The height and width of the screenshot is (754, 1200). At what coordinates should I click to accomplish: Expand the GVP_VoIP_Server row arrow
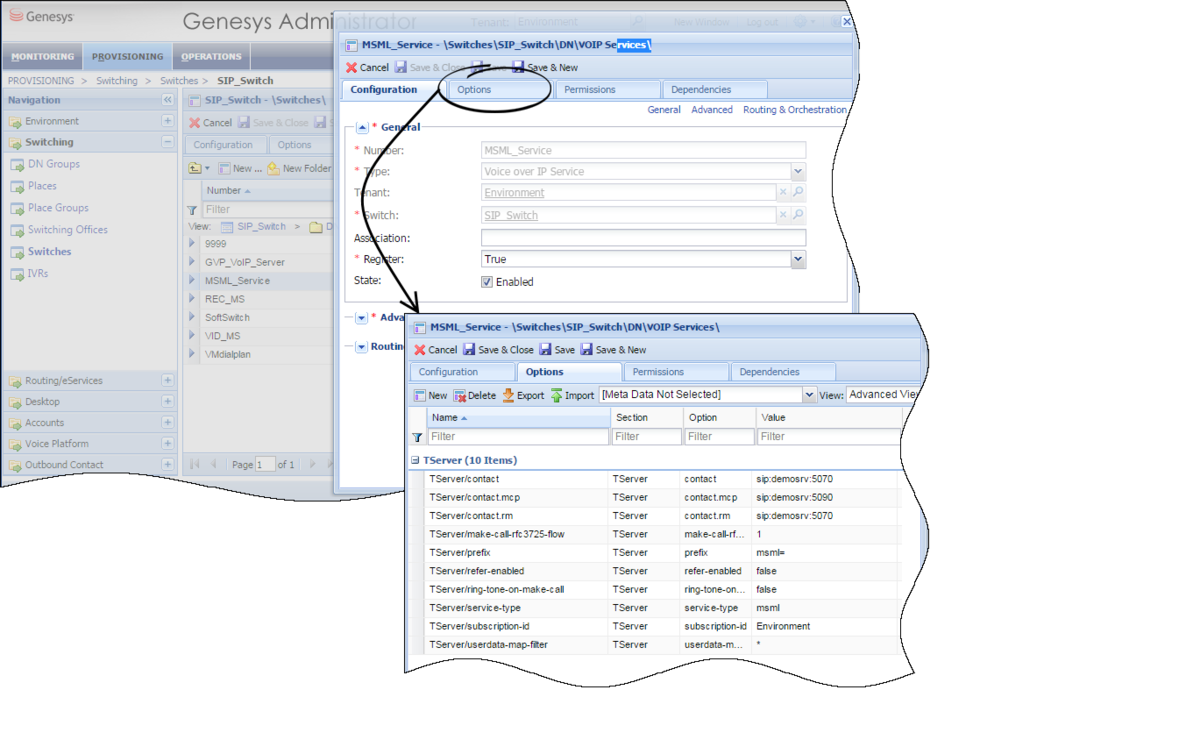pos(193,263)
